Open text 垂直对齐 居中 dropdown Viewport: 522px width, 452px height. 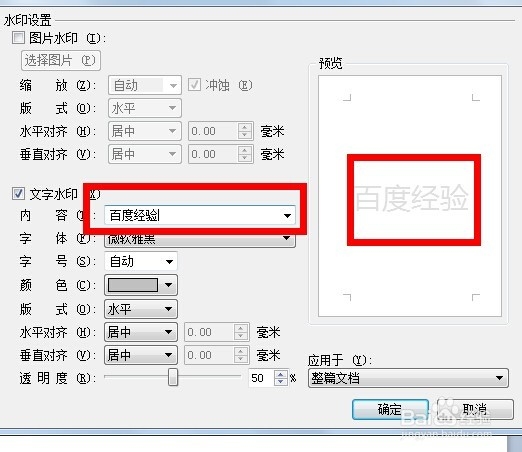[141, 355]
